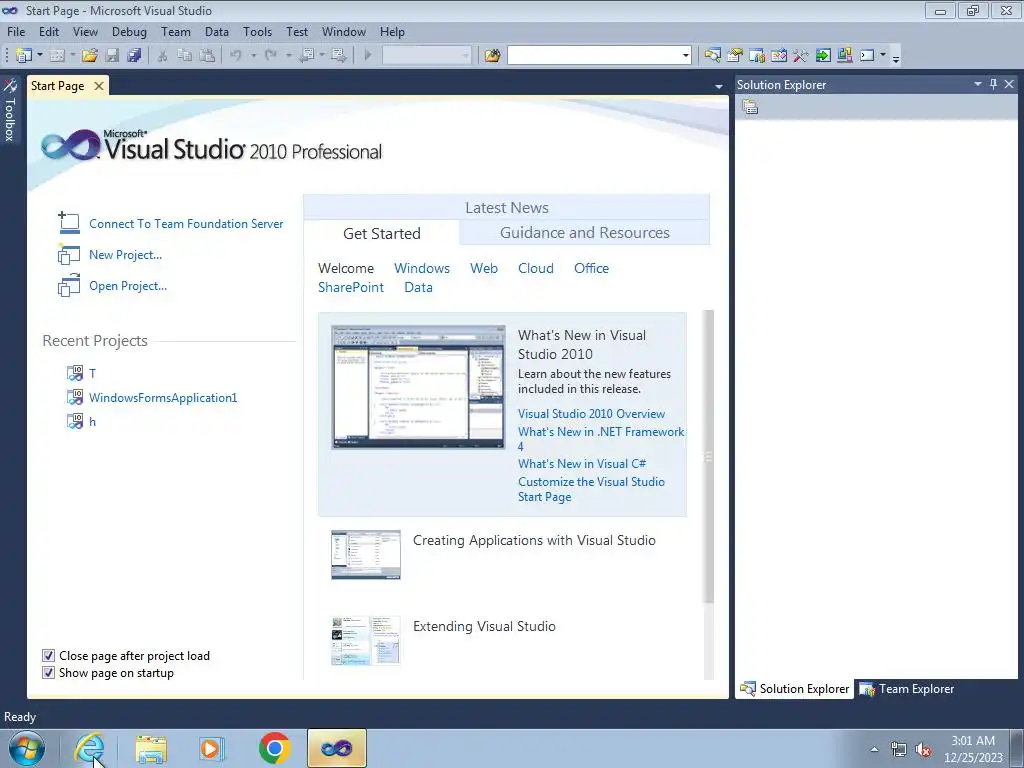The height and width of the screenshot is (768, 1024).
Task: Switch to the Latest News tab
Action: pyautogui.click(x=507, y=208)
